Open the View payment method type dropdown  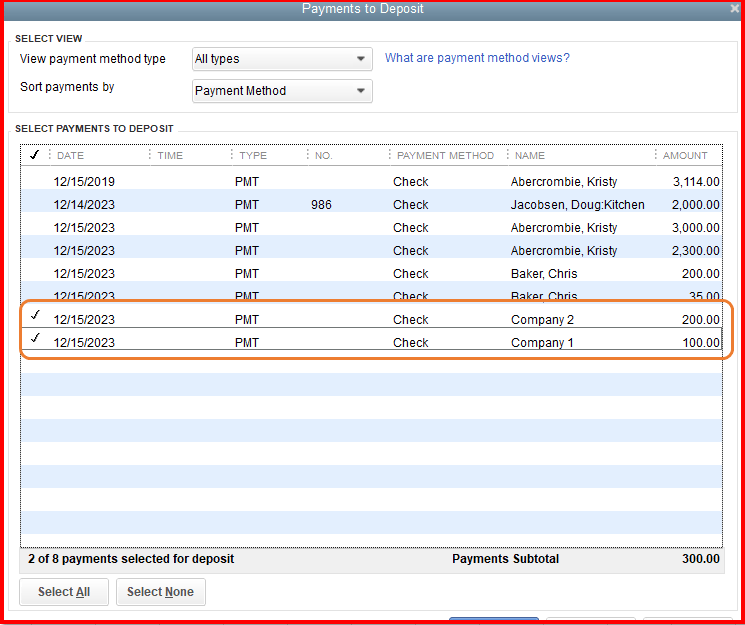[x=282, y=59]
